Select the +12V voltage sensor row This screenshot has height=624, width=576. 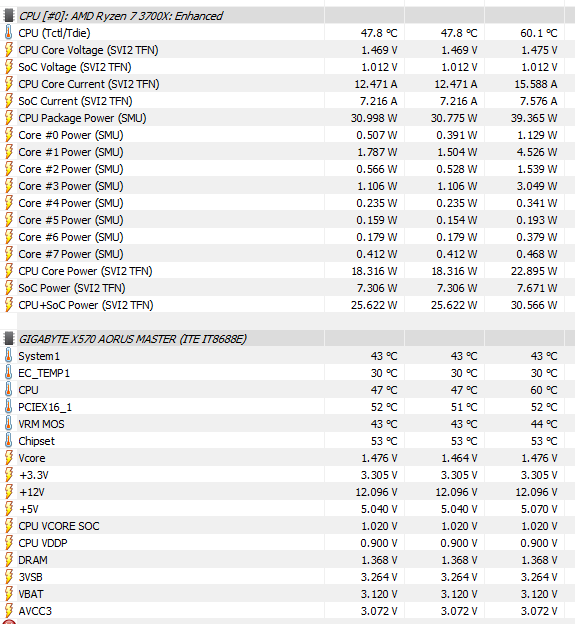(x=288, y=492)
